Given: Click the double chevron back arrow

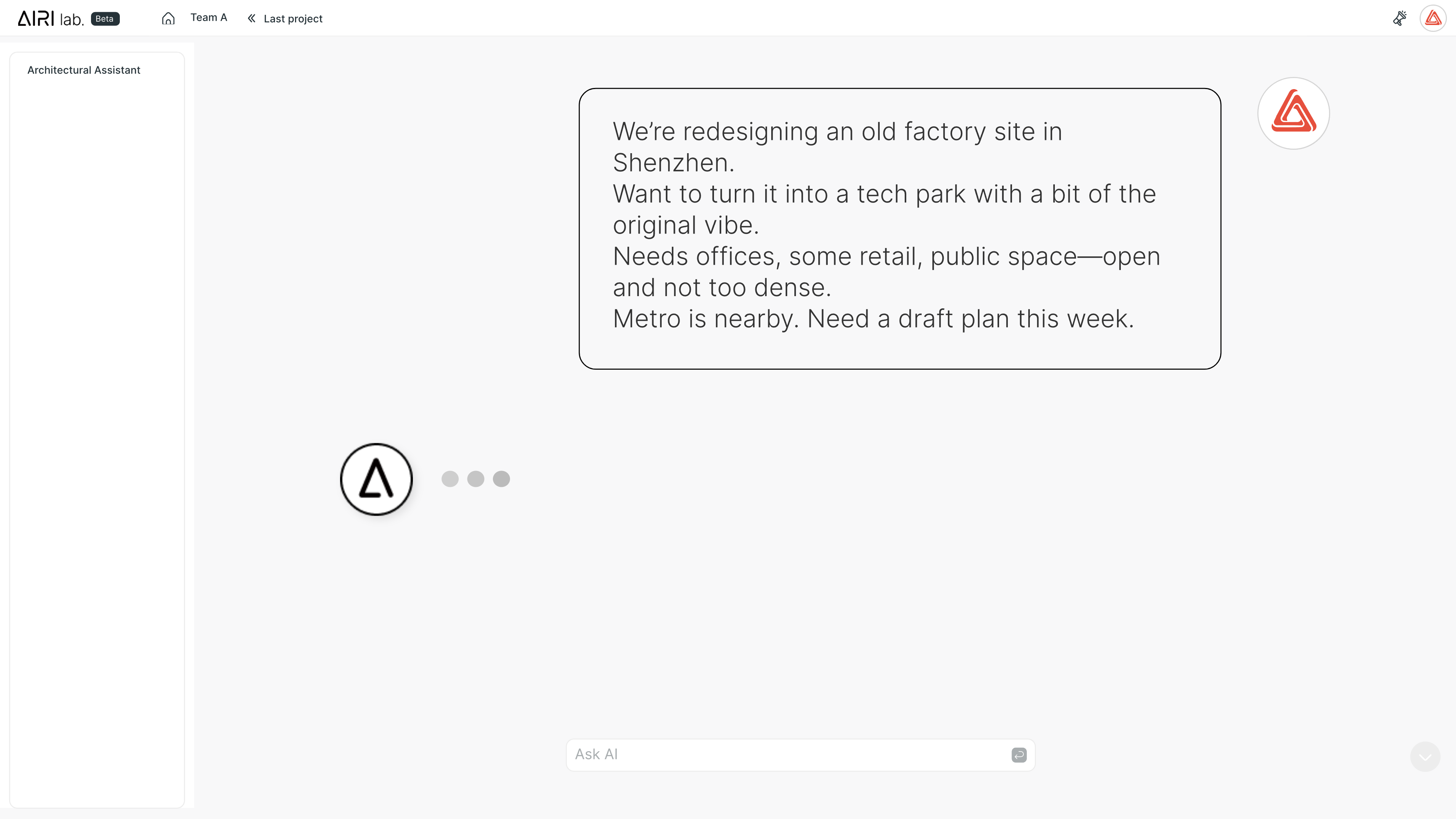Looking at the screenshot, I should (x=251, y=19).
